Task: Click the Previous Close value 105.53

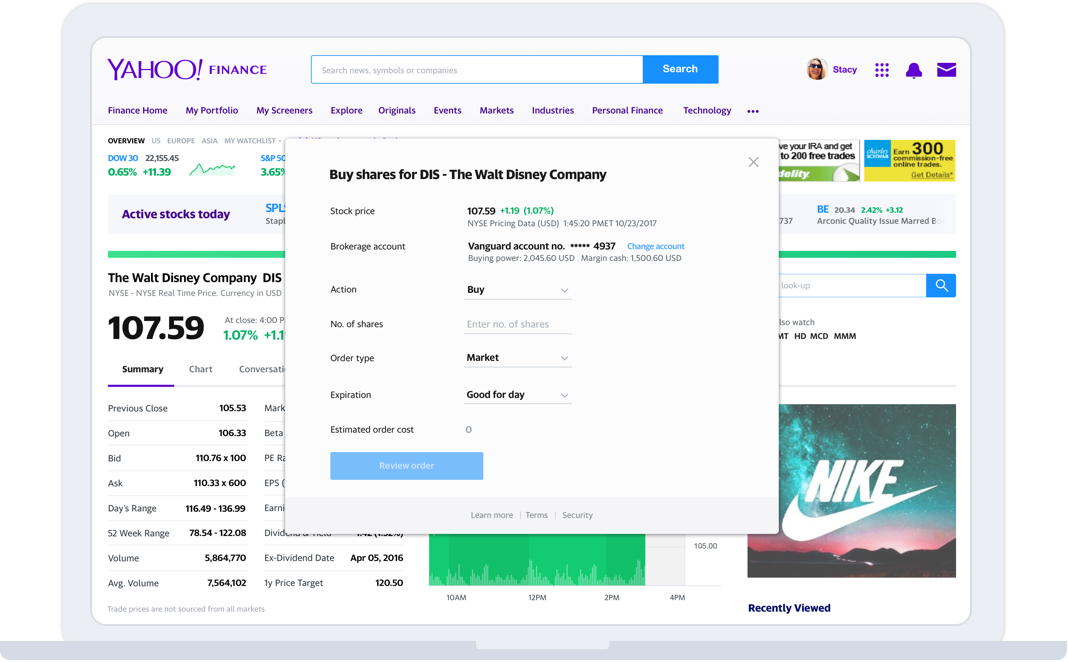Action: [x=232, y=409]
